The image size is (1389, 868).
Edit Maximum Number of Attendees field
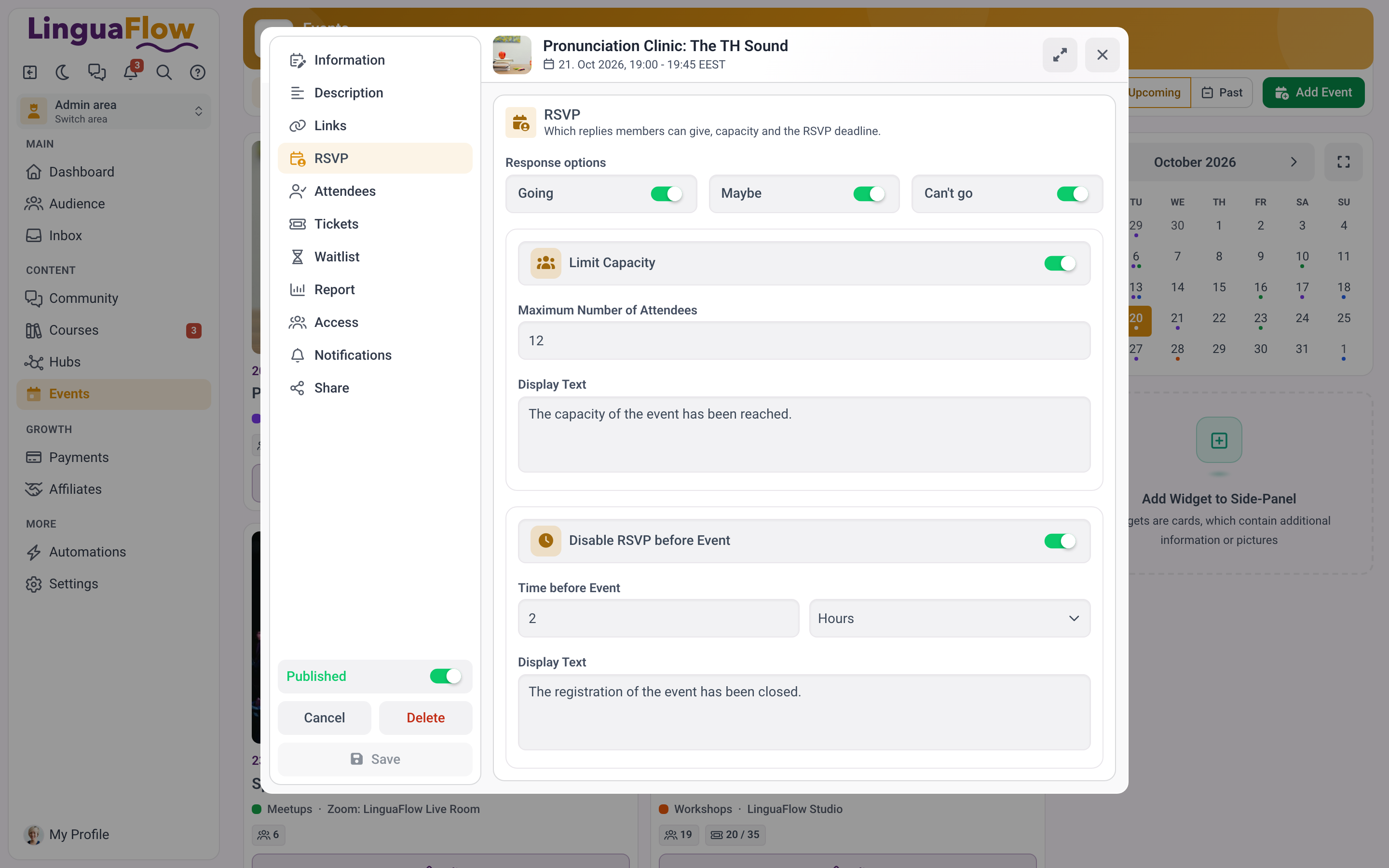[803, 340]
